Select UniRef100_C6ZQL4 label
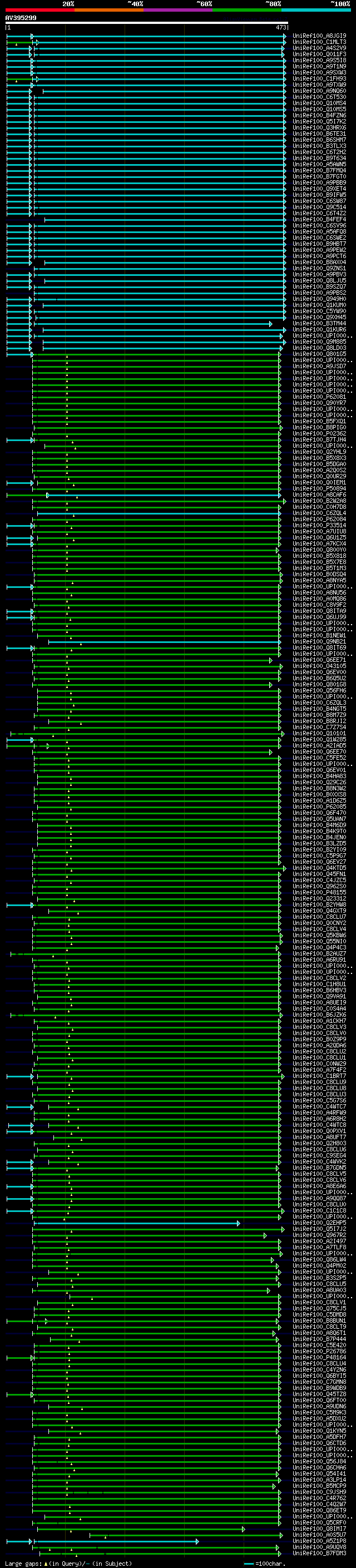356x1568 pixels. [x=319, y=513]
